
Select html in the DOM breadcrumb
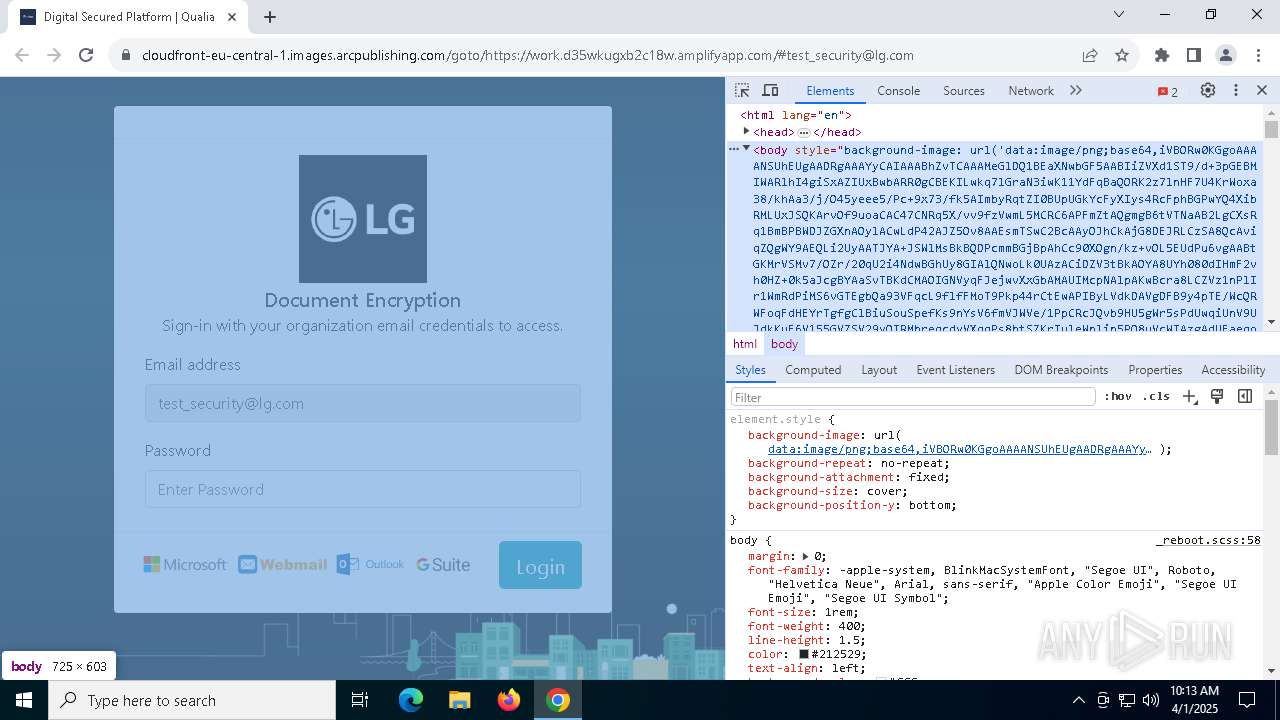745,344
